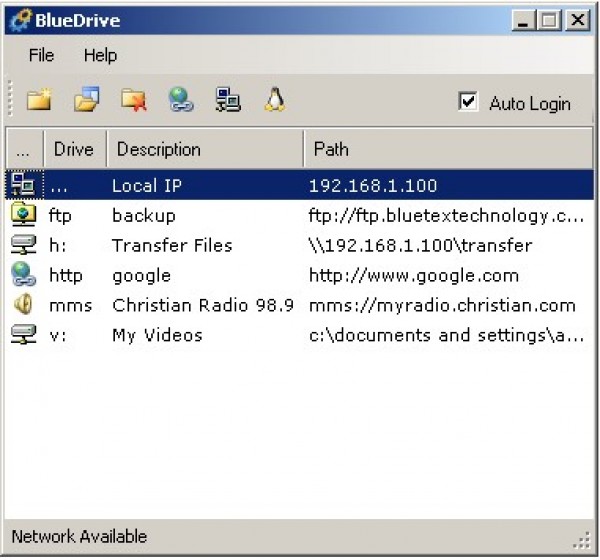
Task: Click the BlueDrive title bar app icon
Action: (20, 20)
